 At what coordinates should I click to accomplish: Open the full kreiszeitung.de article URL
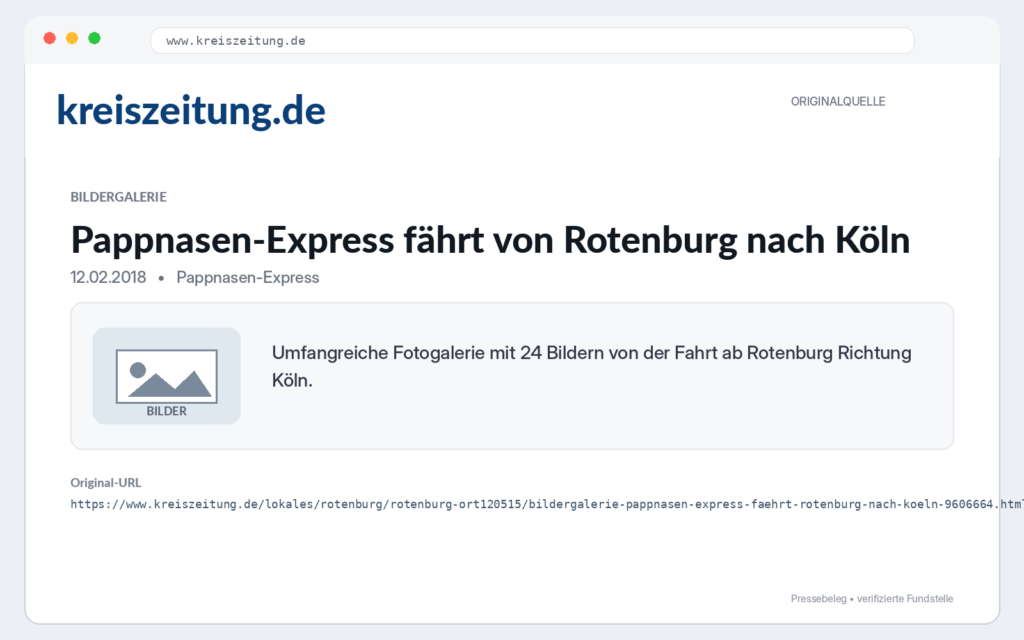pos(547,504)
